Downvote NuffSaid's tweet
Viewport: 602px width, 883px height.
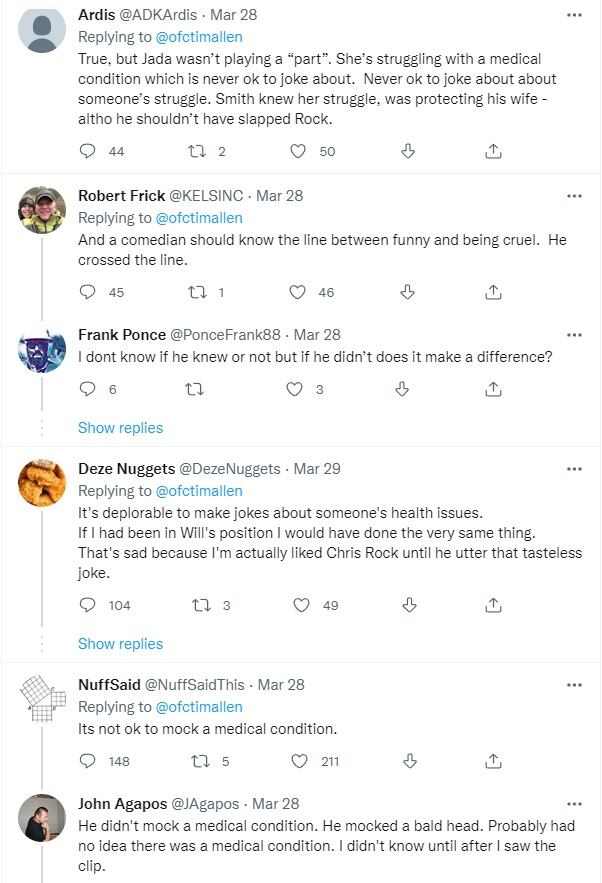407,761
